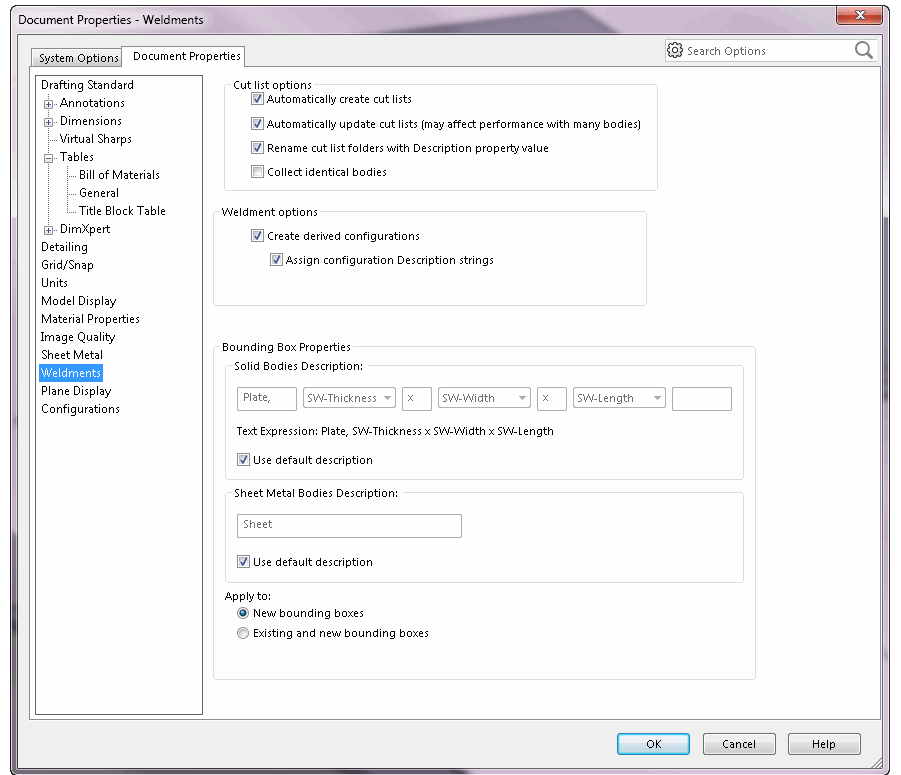This screenshot has height=775, width=901.
Task: Click the magnifying glass search icon
Action: tap(863, 51)
